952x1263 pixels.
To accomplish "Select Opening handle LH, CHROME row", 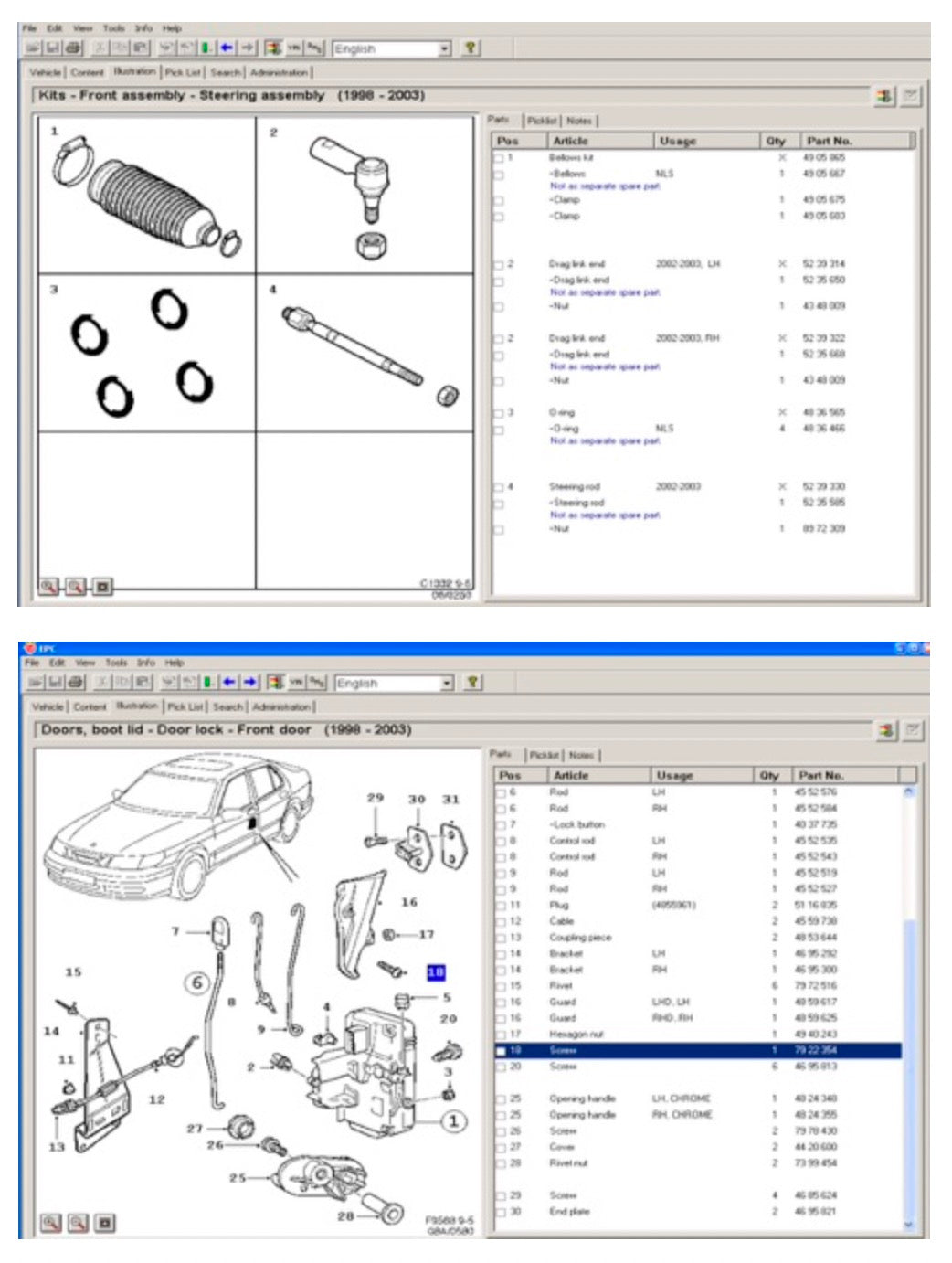I will [699, 1098].
